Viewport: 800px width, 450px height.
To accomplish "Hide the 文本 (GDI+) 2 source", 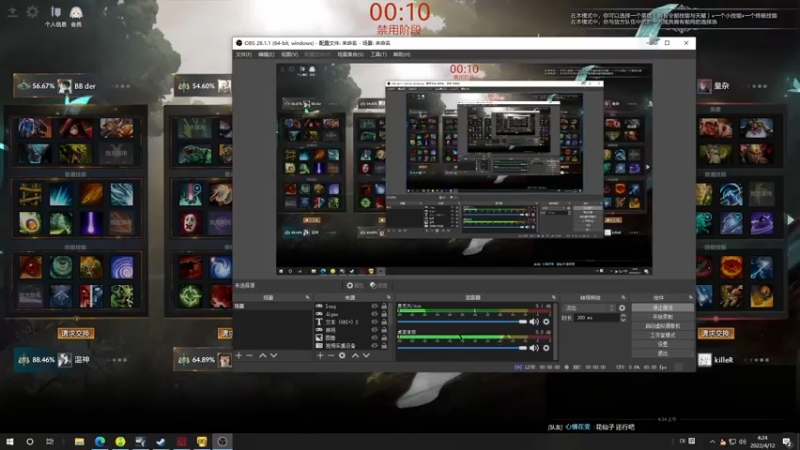I will pos(374,322).
